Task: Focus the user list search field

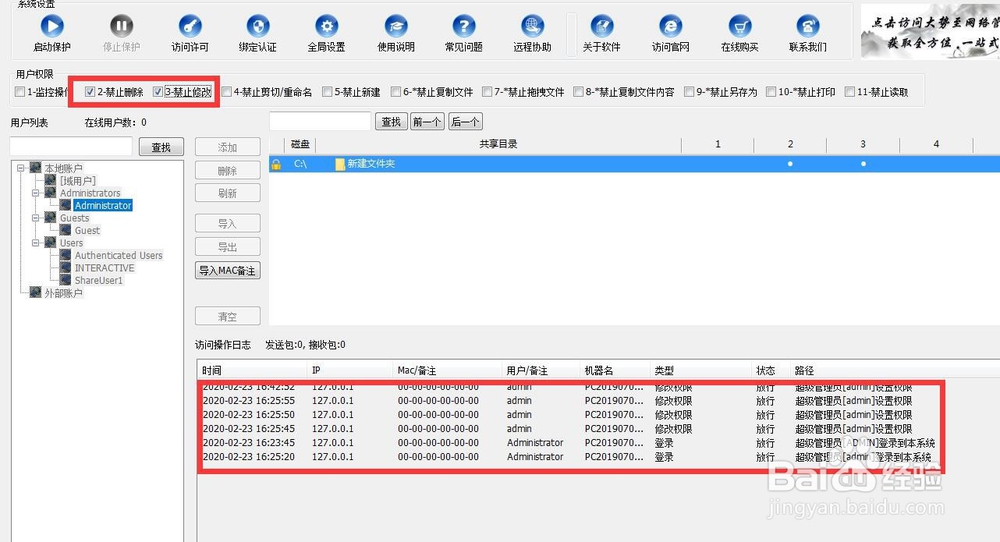Action: click(71, 147)
